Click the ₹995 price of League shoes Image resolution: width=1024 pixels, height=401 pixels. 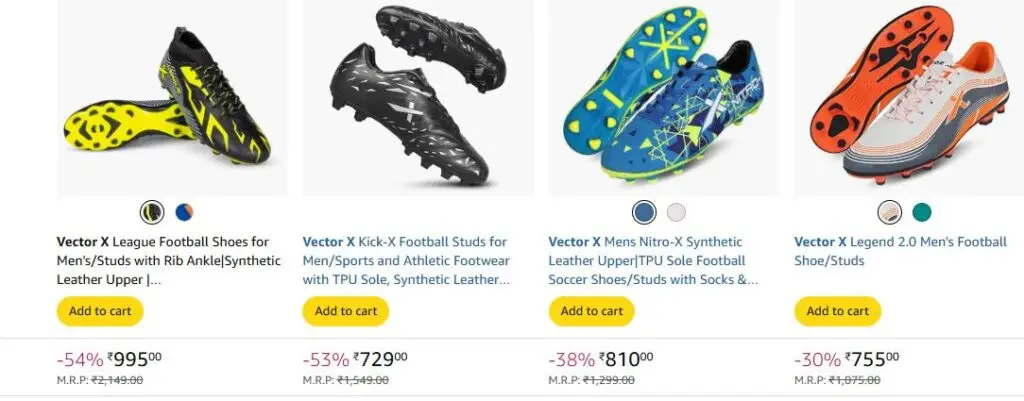(x=134, y=359)
